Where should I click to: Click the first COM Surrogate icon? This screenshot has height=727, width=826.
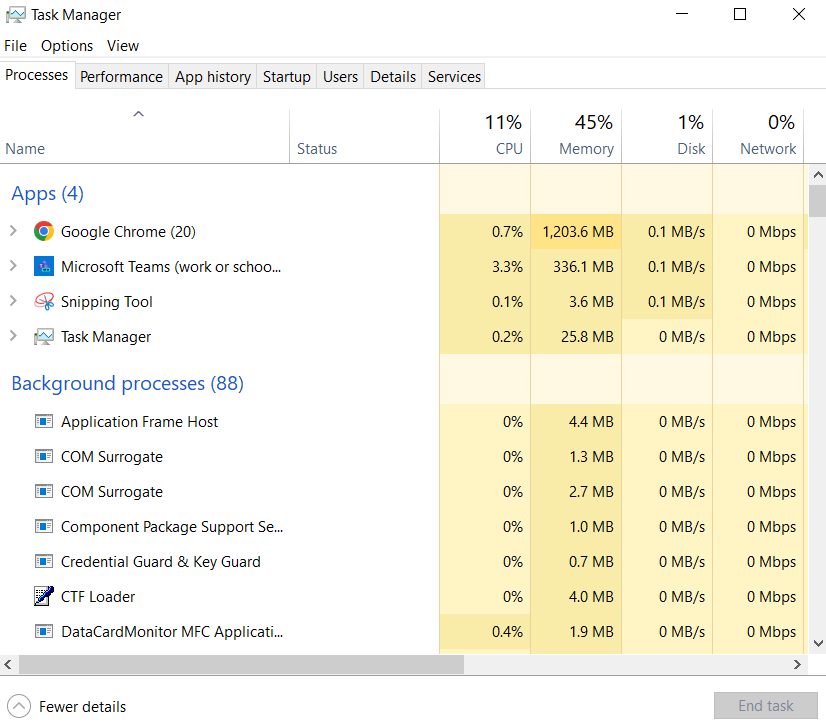pos(44,456)
